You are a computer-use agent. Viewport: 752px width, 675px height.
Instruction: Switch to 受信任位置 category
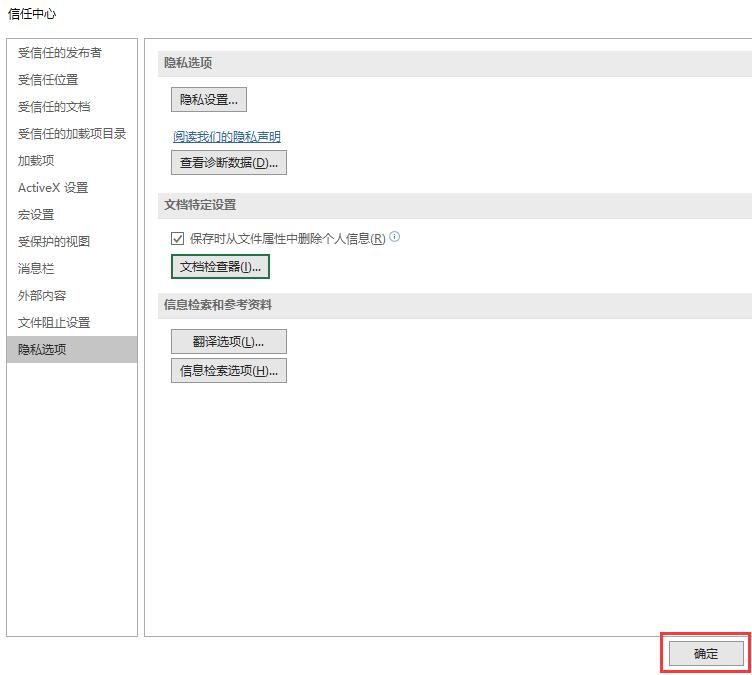point(48,80)
